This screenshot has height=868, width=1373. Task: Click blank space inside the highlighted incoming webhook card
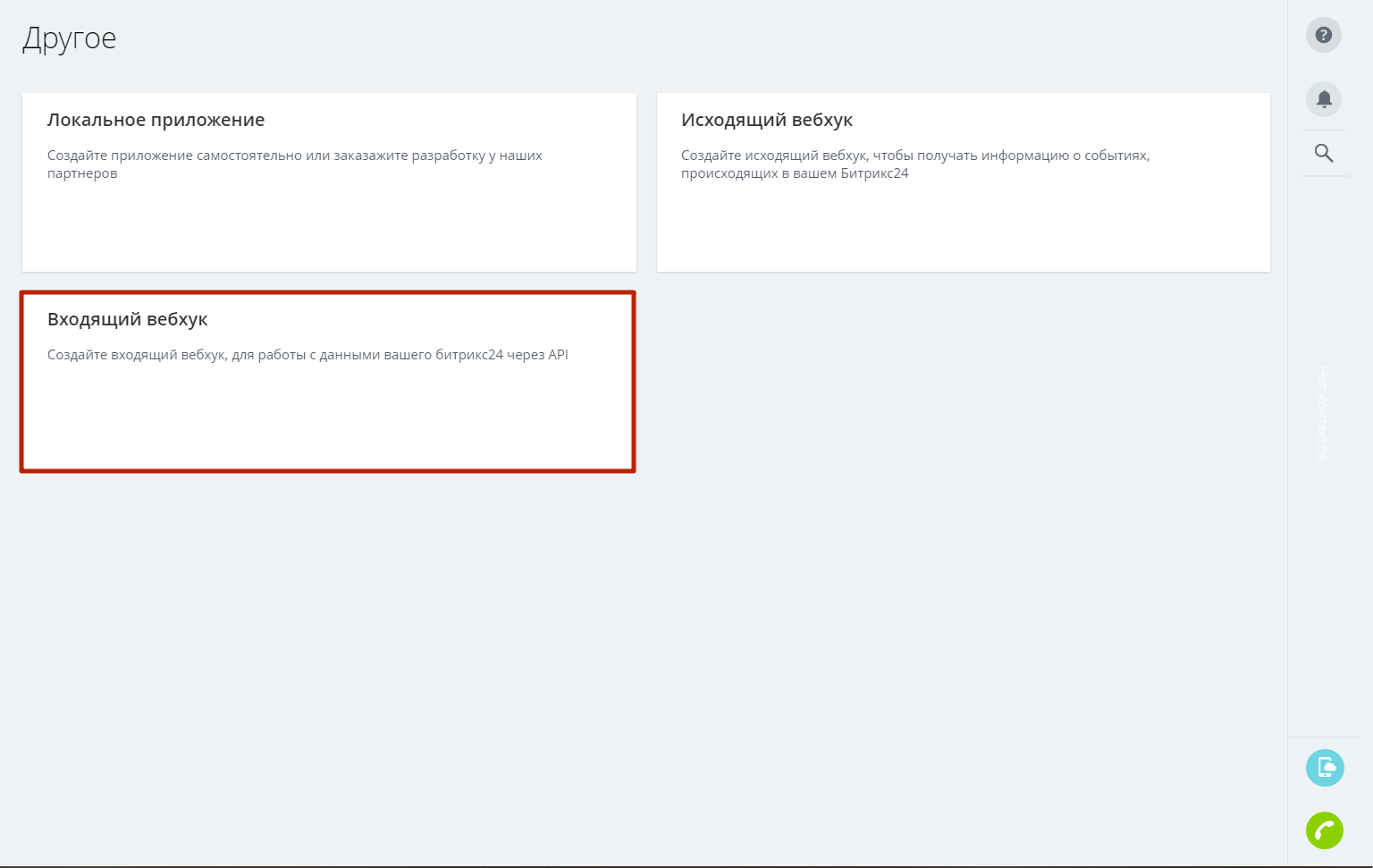[x=328, y=420]
